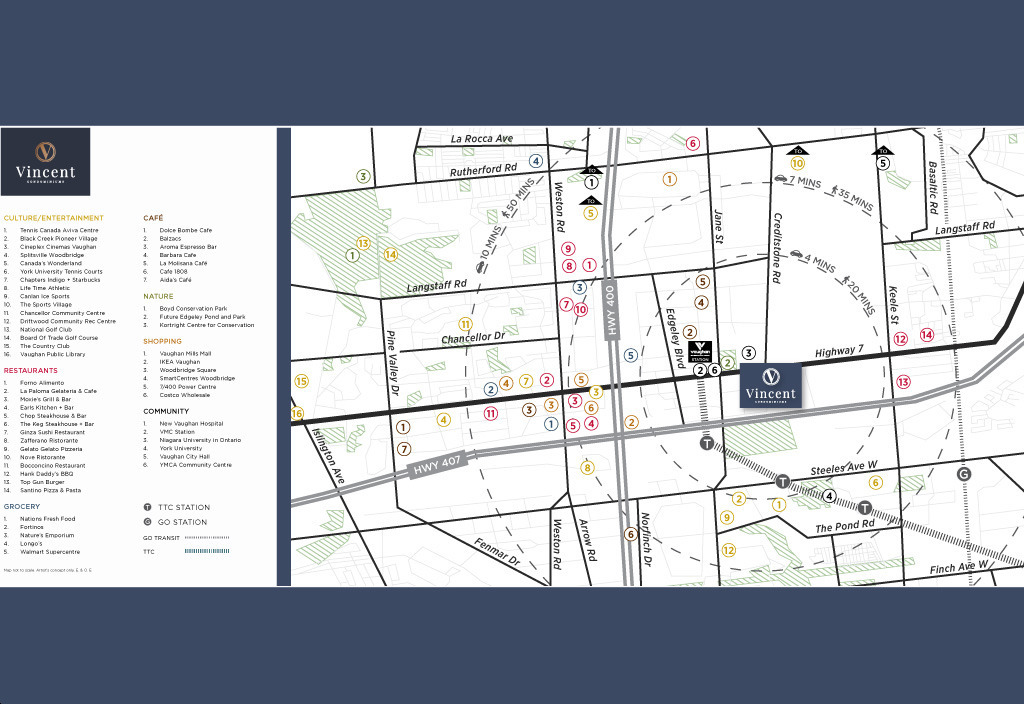
Task: Select the TTC Station icon in the legend
Action: click(x=147, y=507)
